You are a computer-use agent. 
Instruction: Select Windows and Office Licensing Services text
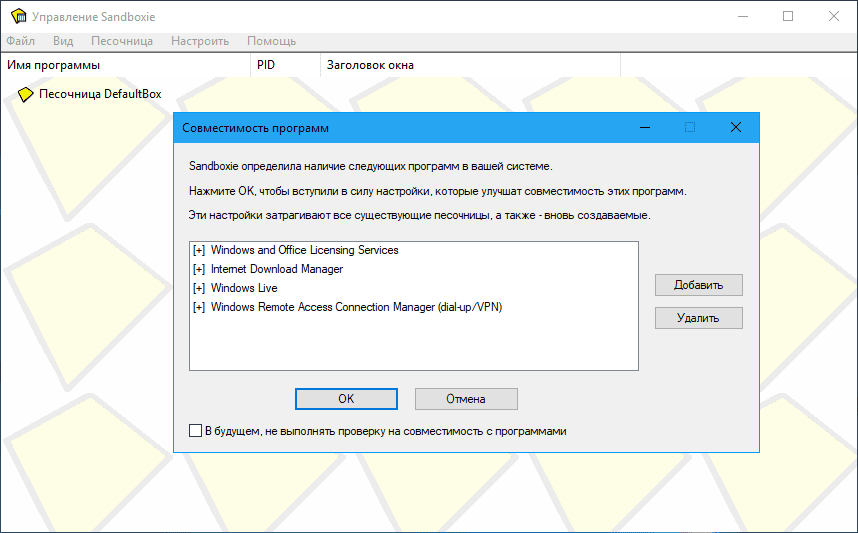click(304, 250)
